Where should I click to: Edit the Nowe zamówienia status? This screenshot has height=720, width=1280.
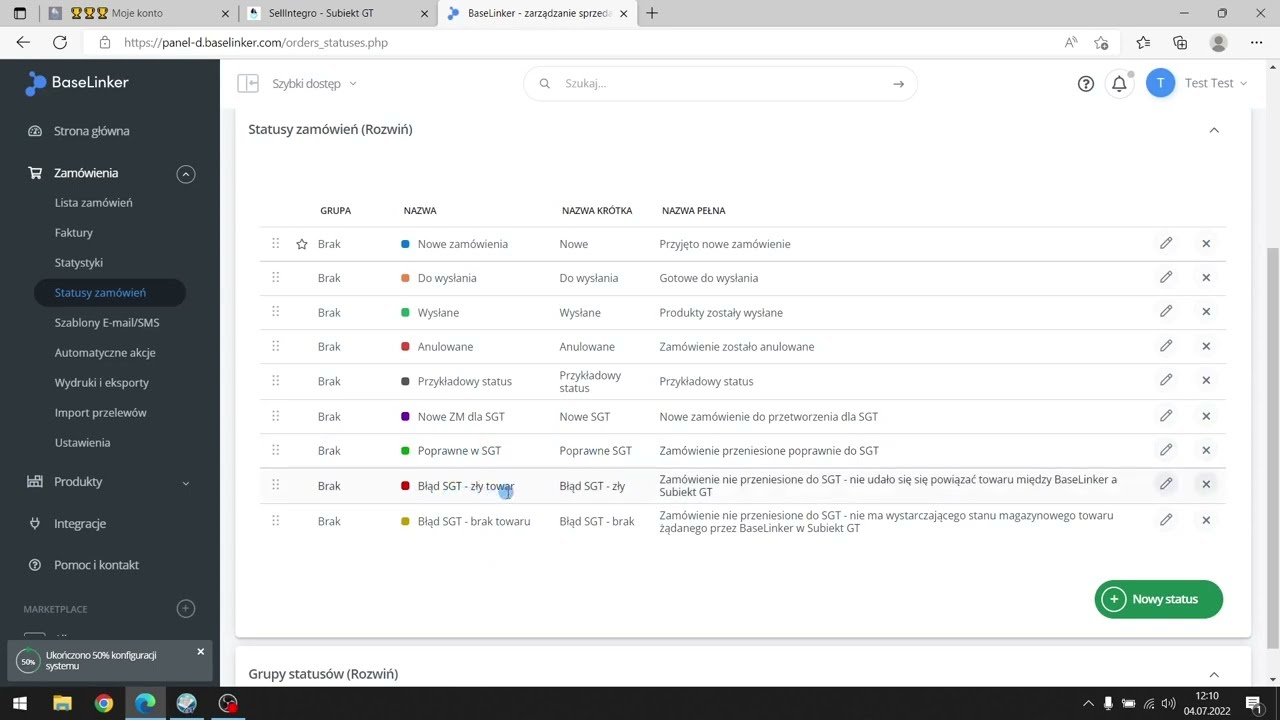pyautogui.click(x=1166, y=243)
